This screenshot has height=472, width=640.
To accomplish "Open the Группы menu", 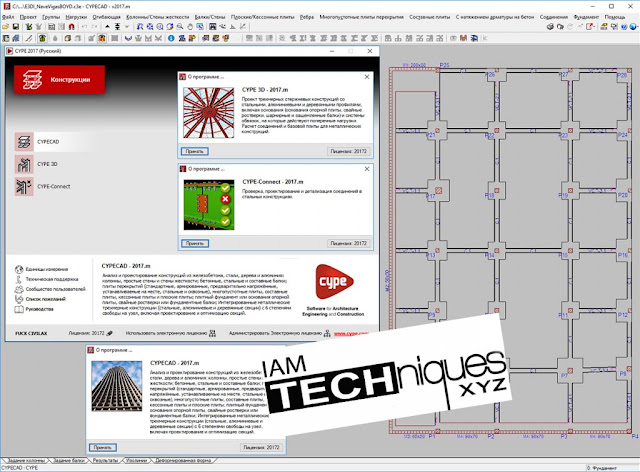I will [x=51, y=17].
